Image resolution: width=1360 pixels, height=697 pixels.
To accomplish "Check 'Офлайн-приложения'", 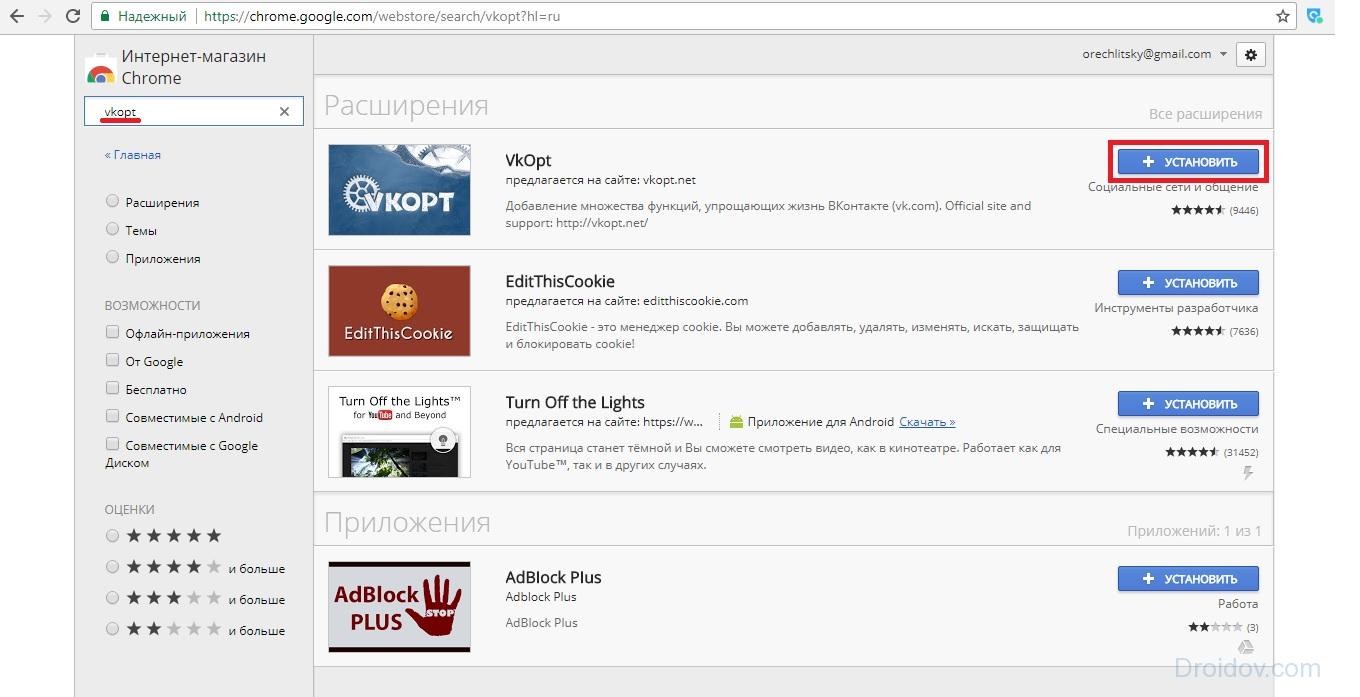I will pyautogui.click(x=112, y=333).
